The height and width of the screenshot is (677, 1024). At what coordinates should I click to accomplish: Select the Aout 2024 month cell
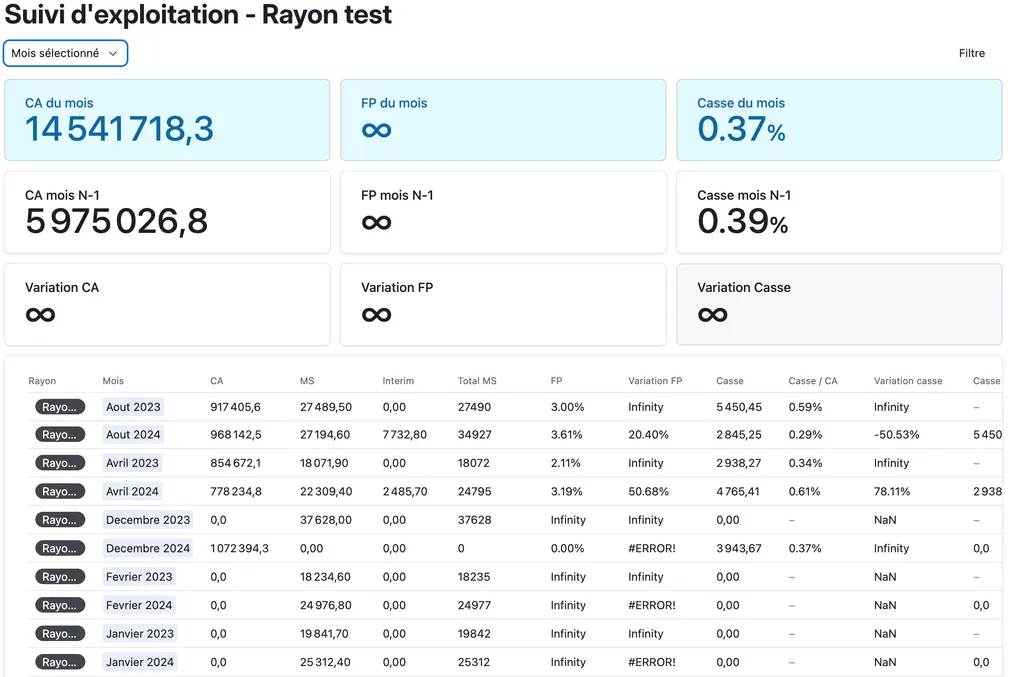(x=133, y=435)
